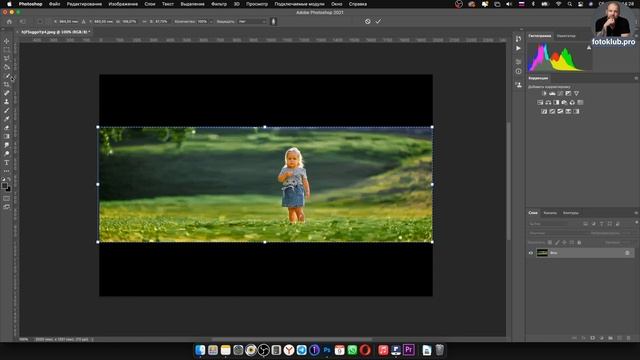Switch to the Навигатор tab
This screenshot has height=360, width=640.
[566, 36]
